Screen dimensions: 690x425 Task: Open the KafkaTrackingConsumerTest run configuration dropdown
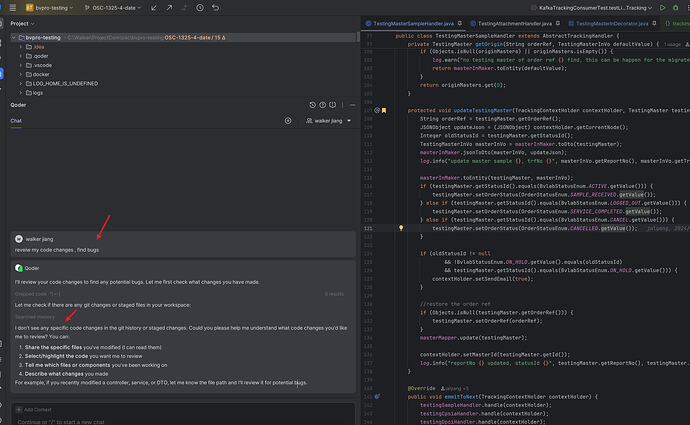pos(591,7)
